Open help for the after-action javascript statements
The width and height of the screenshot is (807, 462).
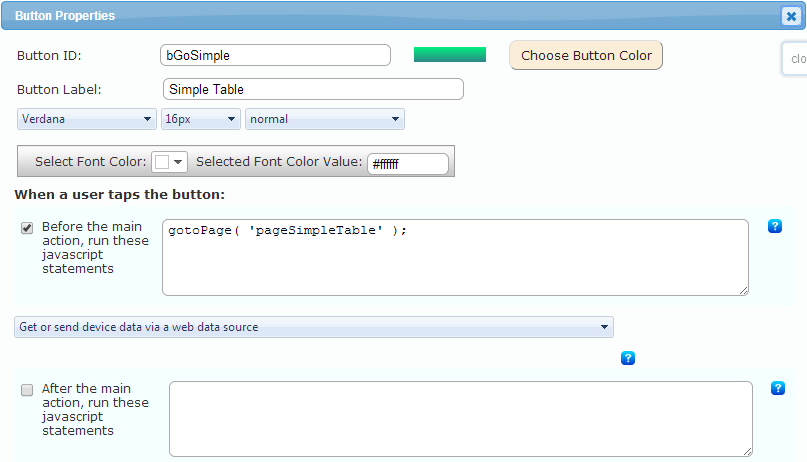coord(778,388)
